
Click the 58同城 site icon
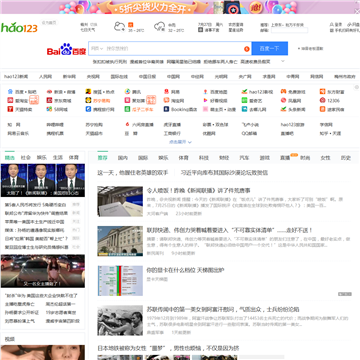49,109
